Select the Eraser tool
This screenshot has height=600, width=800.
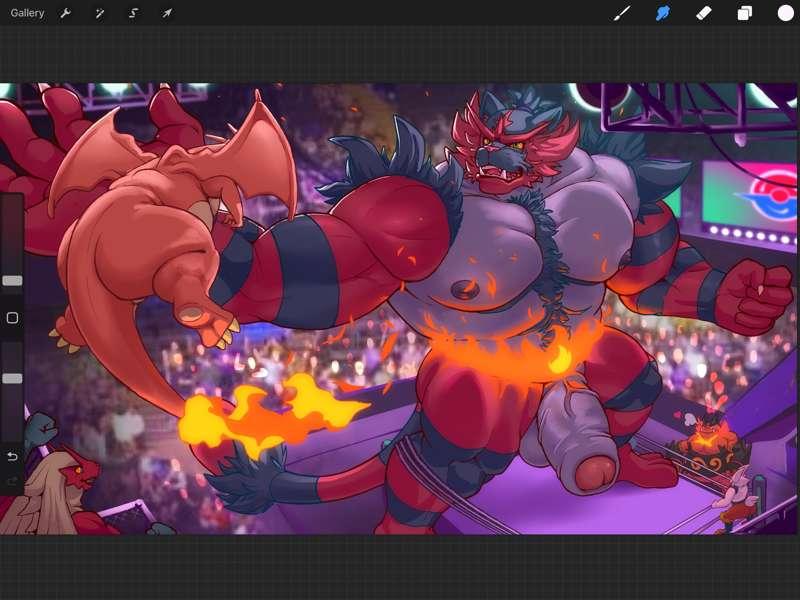click(x=704, y=13)
